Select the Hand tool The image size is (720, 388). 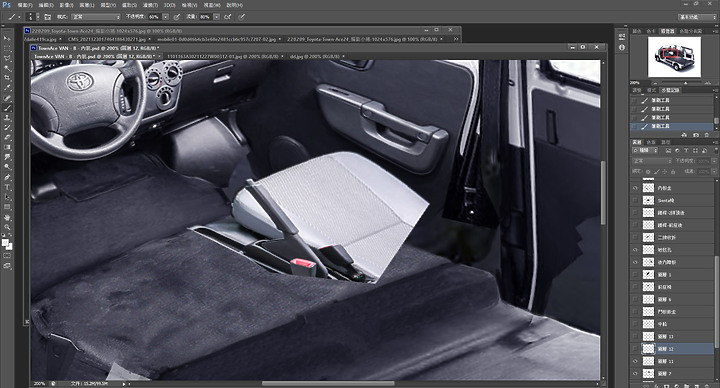(x=7, y=217)
